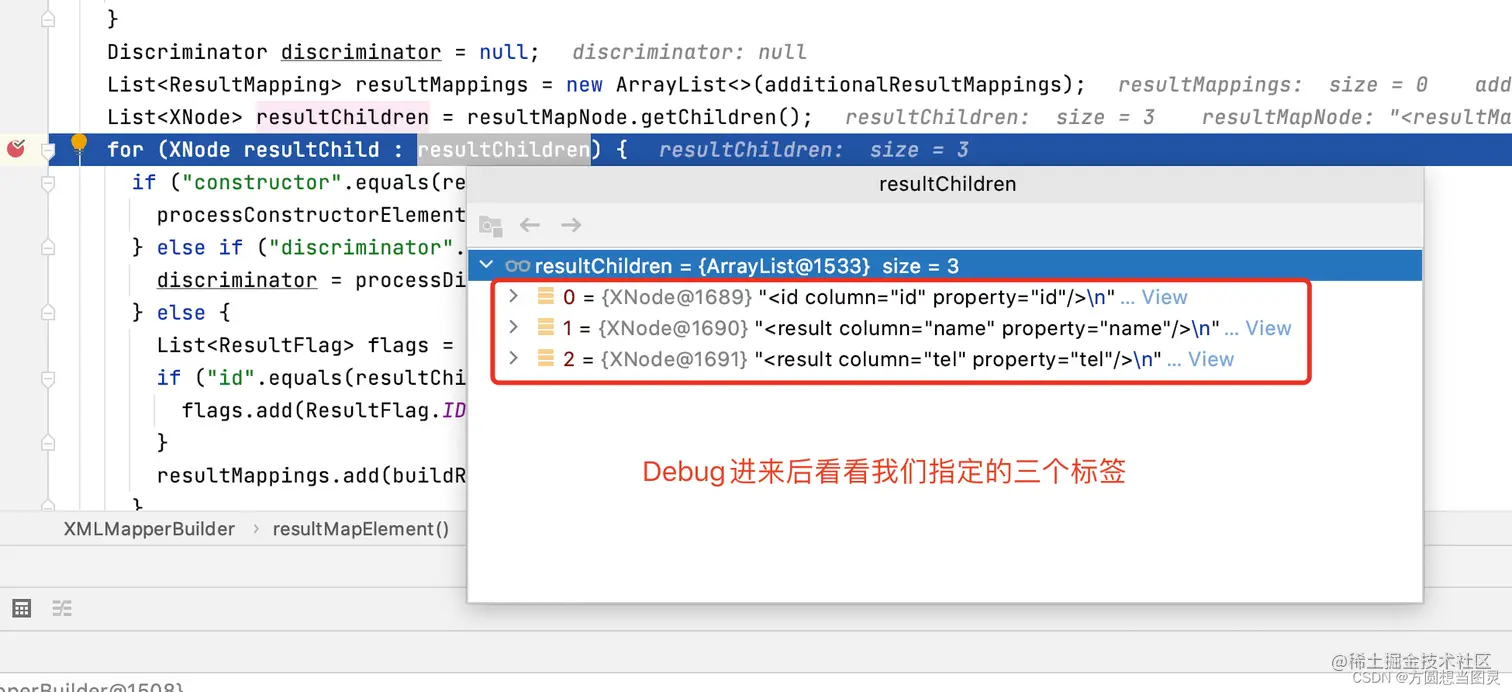The image size is (1512, 692).
Task: Go back with the left arrow in resultChildren popup
Action: [x=530, y=225]
